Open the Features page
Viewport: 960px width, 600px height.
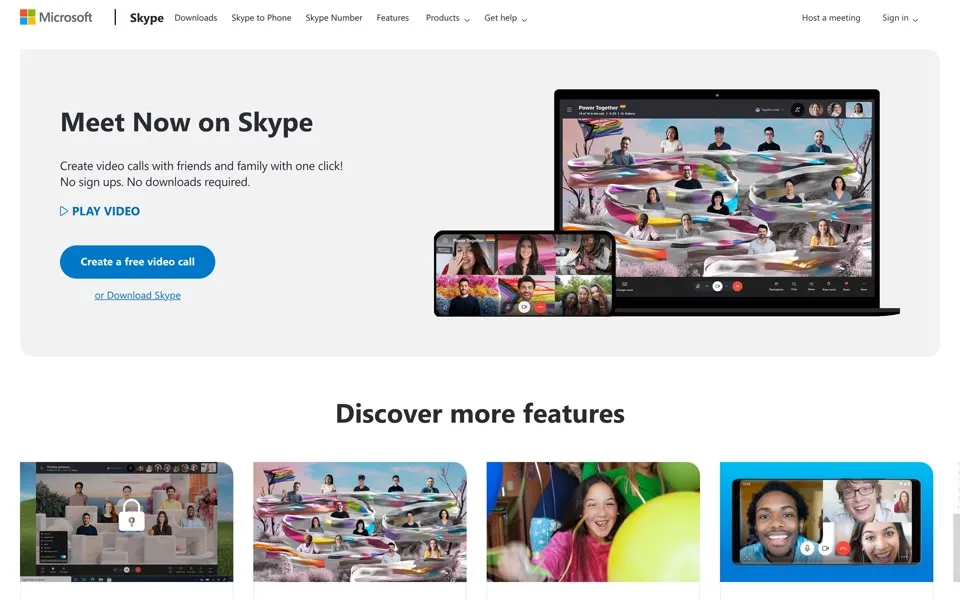click(x=392, y=18)
